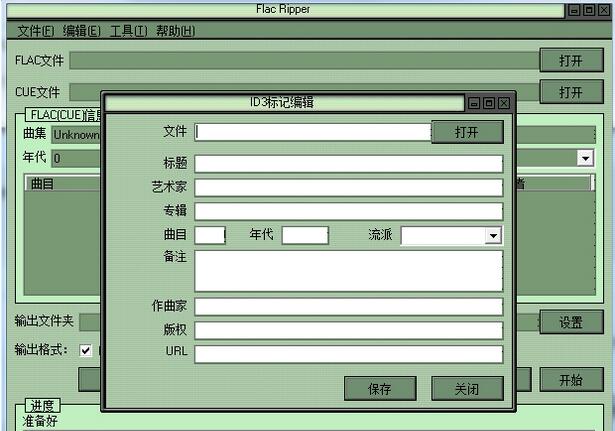Maximize the Flac Ripper main window

point(589,10)
